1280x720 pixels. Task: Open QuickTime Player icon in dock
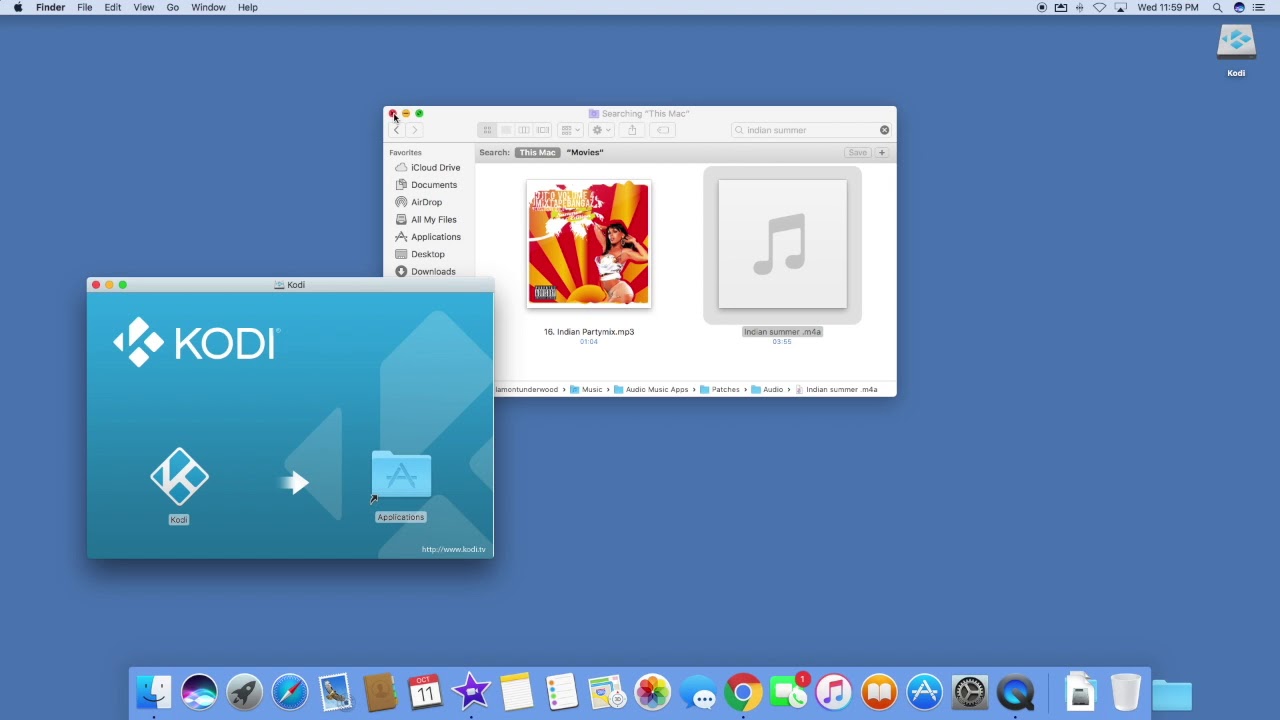(x=1015, y=692)
